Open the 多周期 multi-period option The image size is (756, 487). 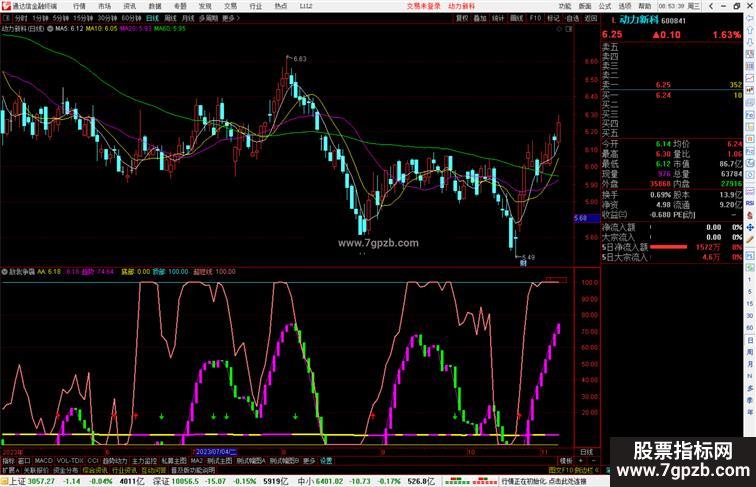point(208,18)
